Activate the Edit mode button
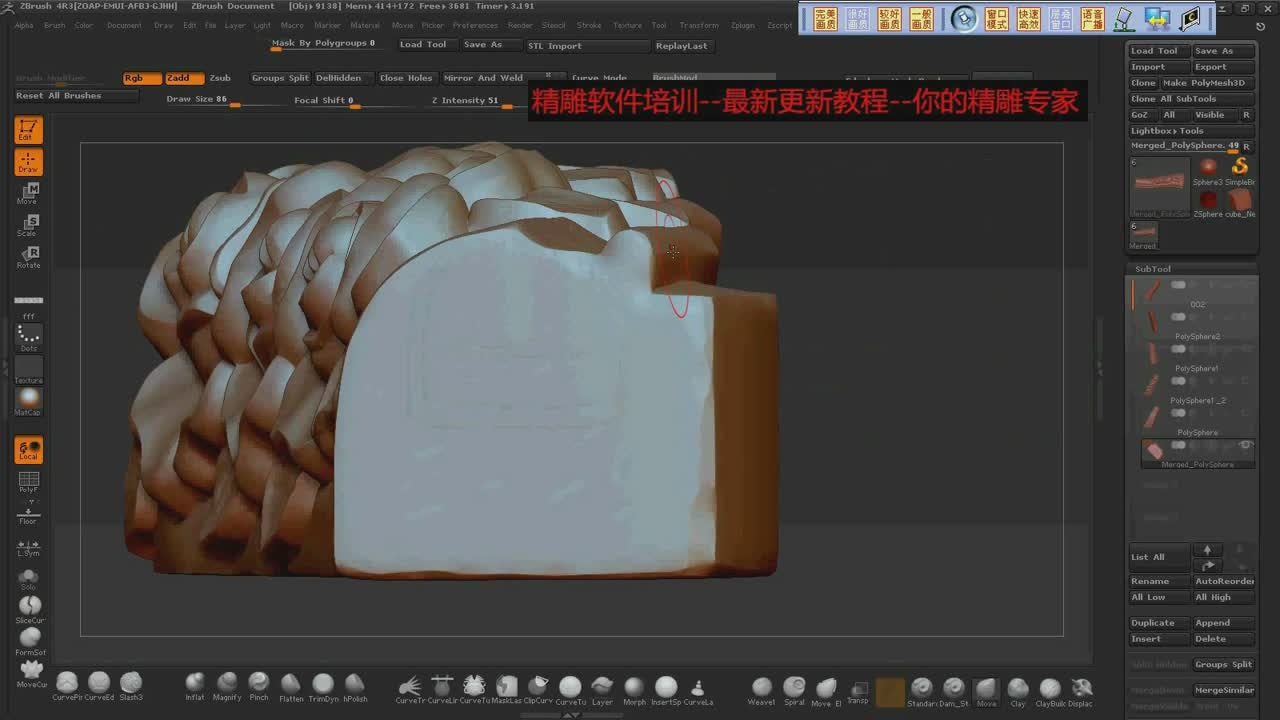1280x720 pixels. [x=28, y=130]
